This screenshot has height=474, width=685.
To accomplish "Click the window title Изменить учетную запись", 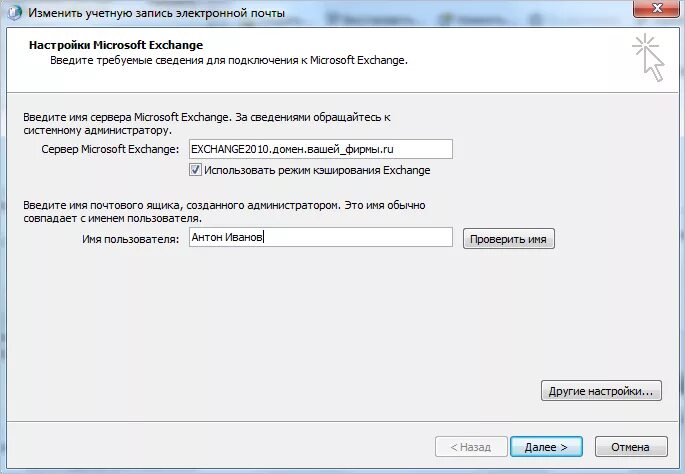I will [x=156, y=13].
